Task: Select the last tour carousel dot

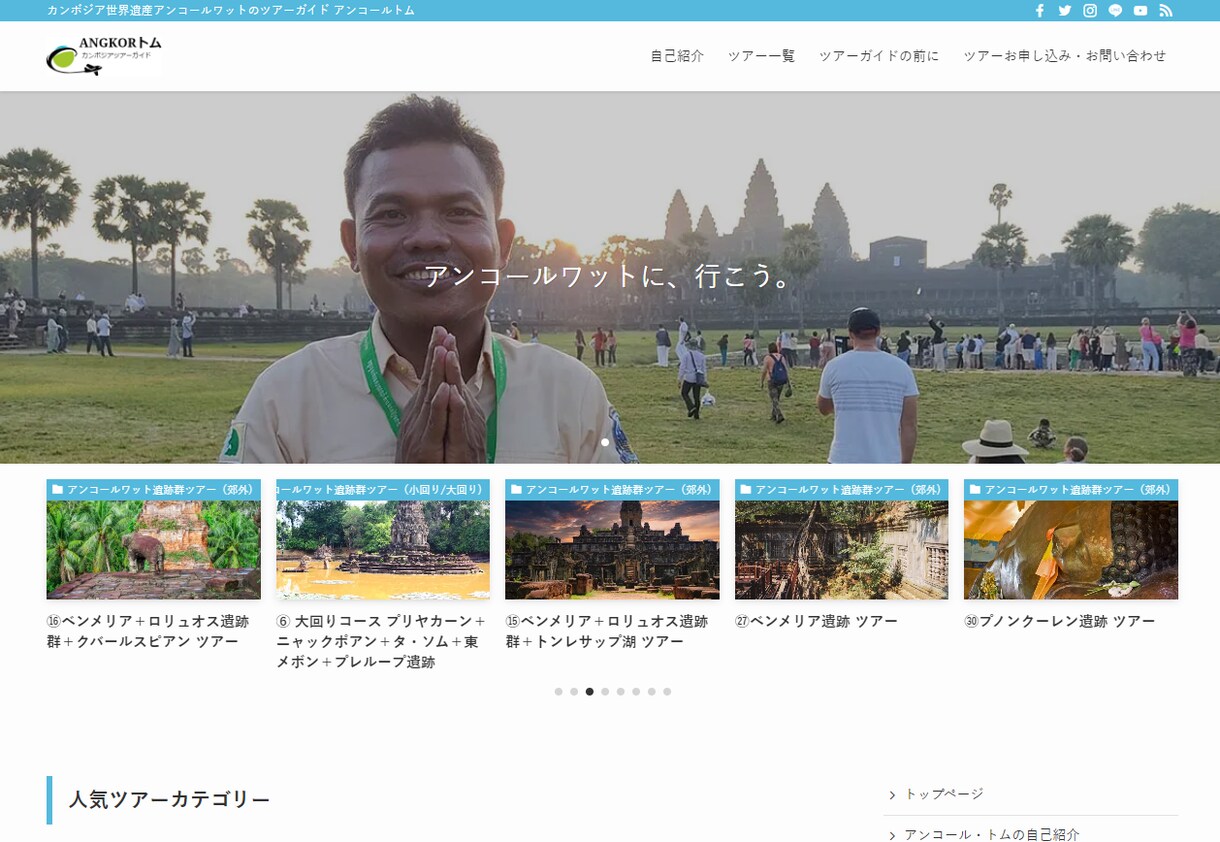Action: tap(667, 691)
